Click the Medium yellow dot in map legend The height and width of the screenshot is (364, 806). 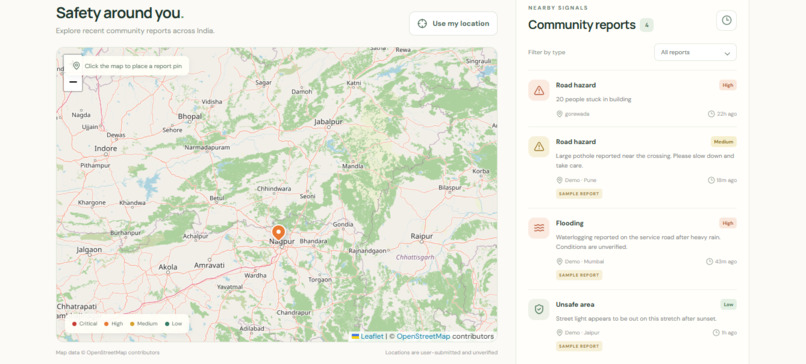pyautogui.click(x=132, y=324)
